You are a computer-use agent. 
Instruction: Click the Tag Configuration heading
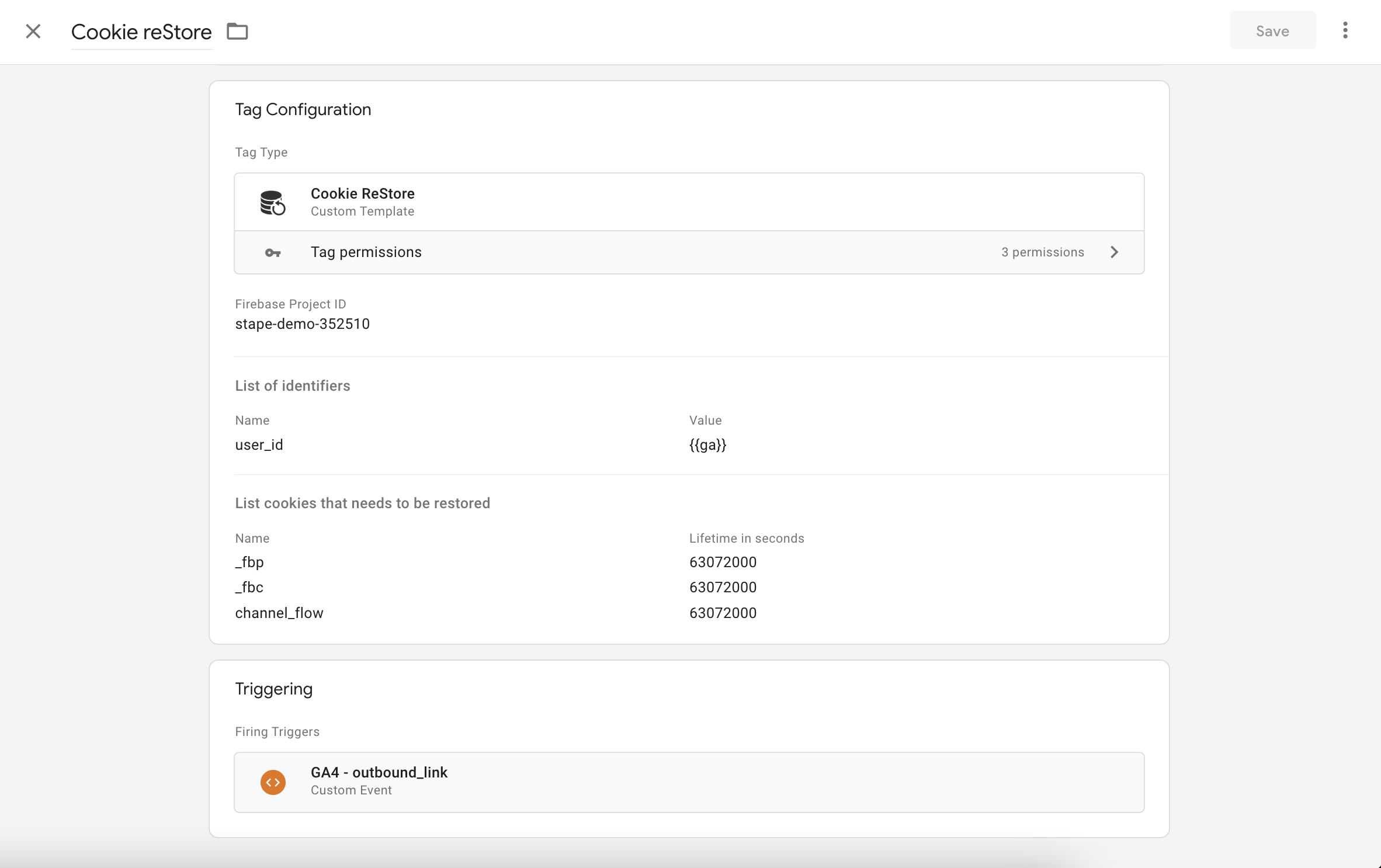303,110
